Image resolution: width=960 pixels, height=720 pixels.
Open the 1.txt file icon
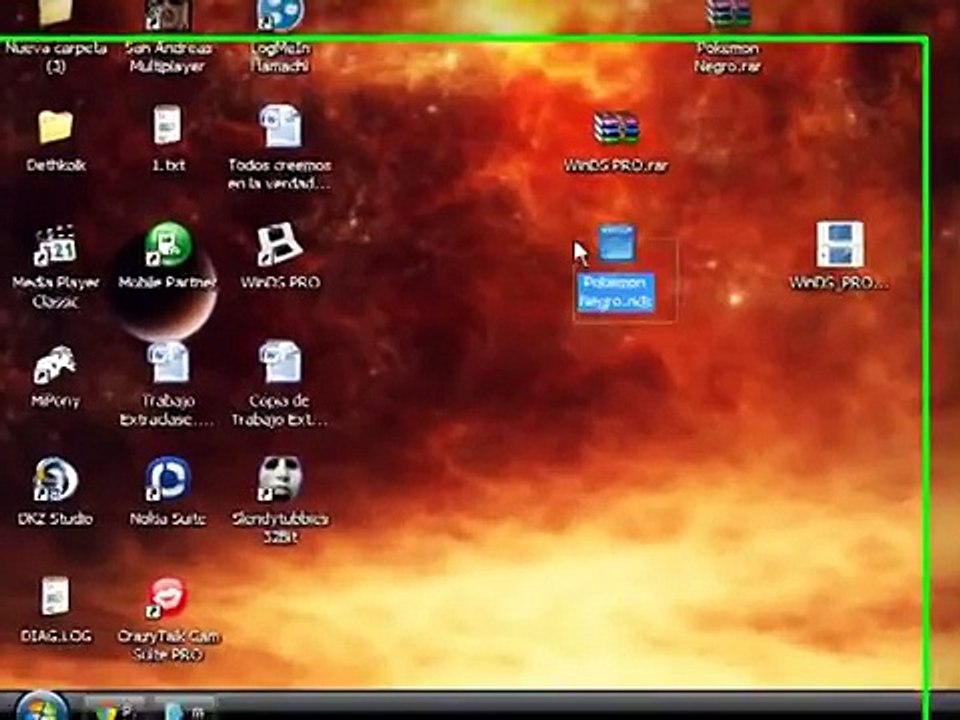(x=167, y=125)
